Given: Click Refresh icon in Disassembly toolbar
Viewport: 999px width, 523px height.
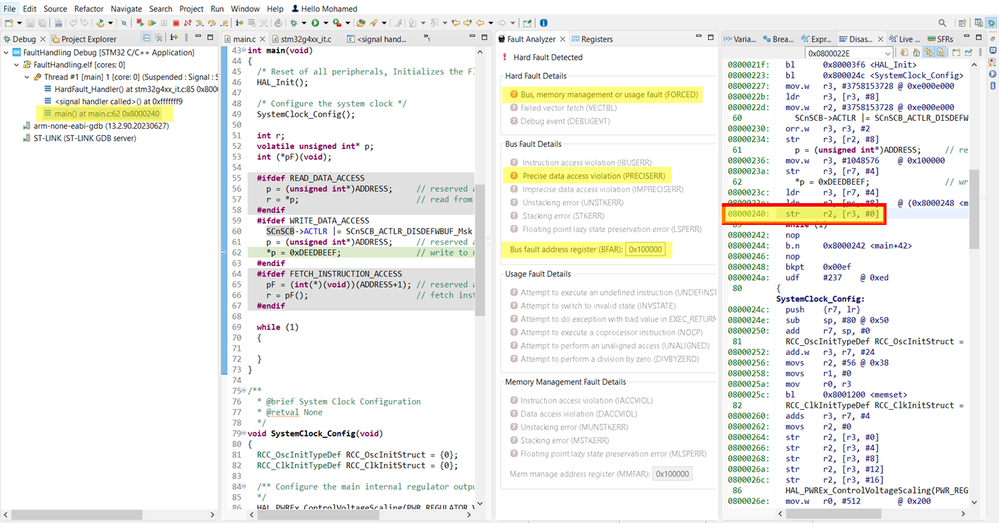Looking at the screenshot, I should click(x=904, y=53).
